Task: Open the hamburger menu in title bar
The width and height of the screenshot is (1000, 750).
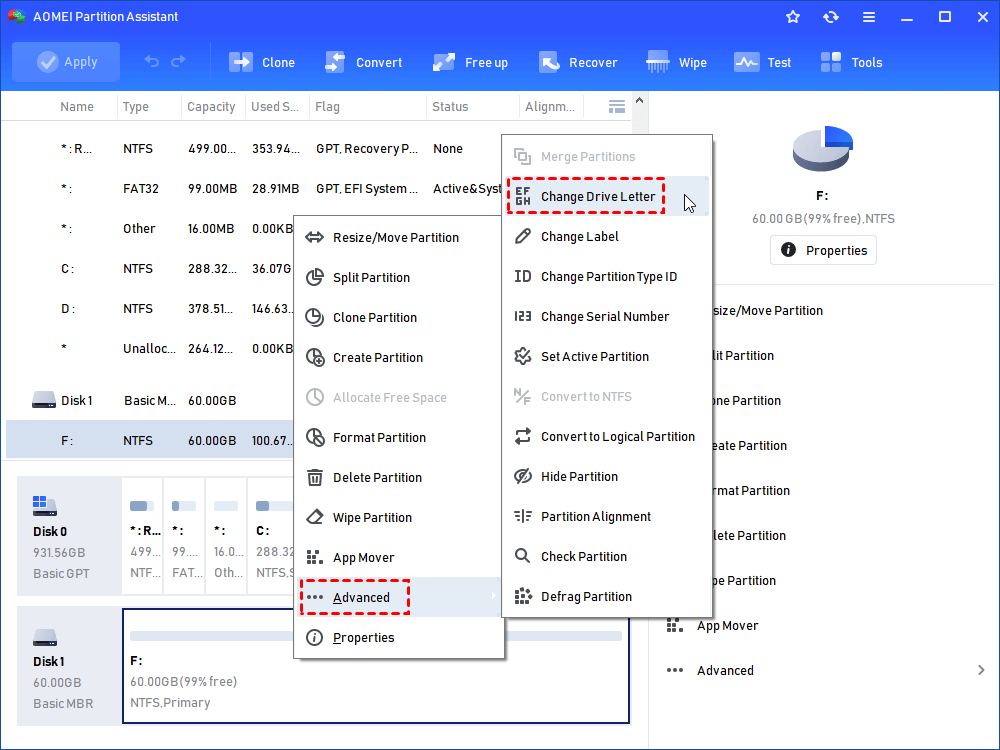Action: coord(869,17)
